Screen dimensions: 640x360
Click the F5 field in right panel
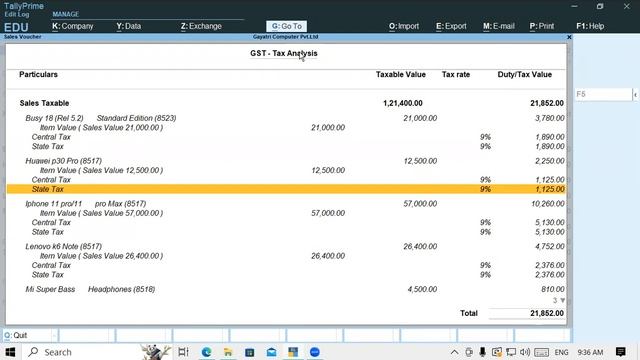click(603, 94)
